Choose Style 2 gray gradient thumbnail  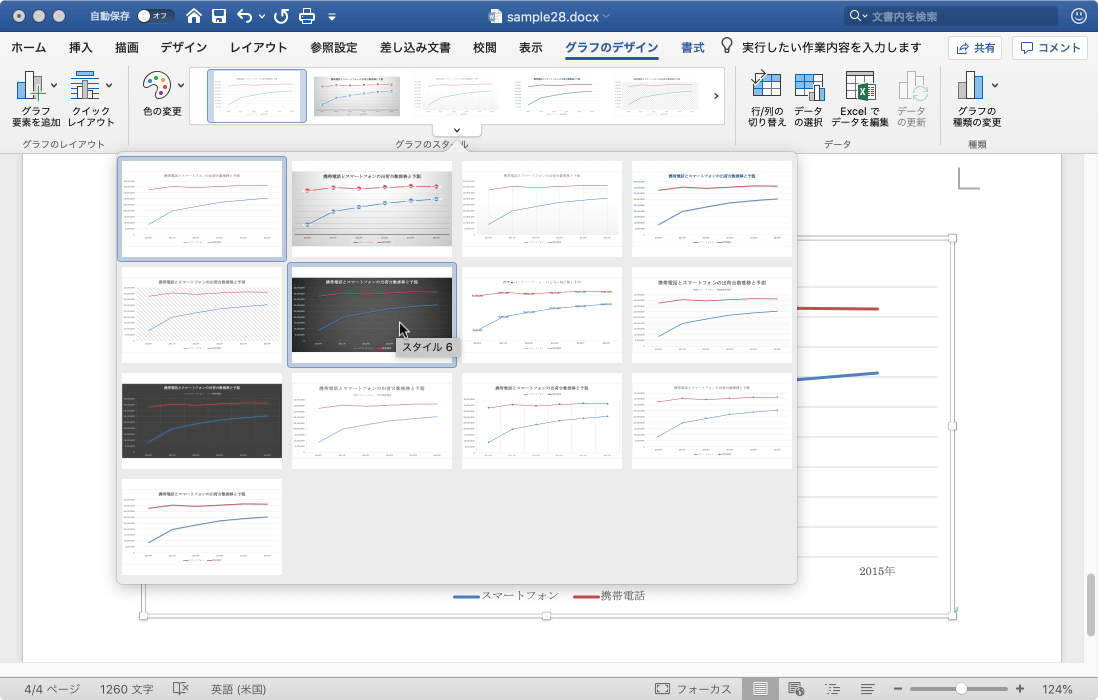point(372,209)
